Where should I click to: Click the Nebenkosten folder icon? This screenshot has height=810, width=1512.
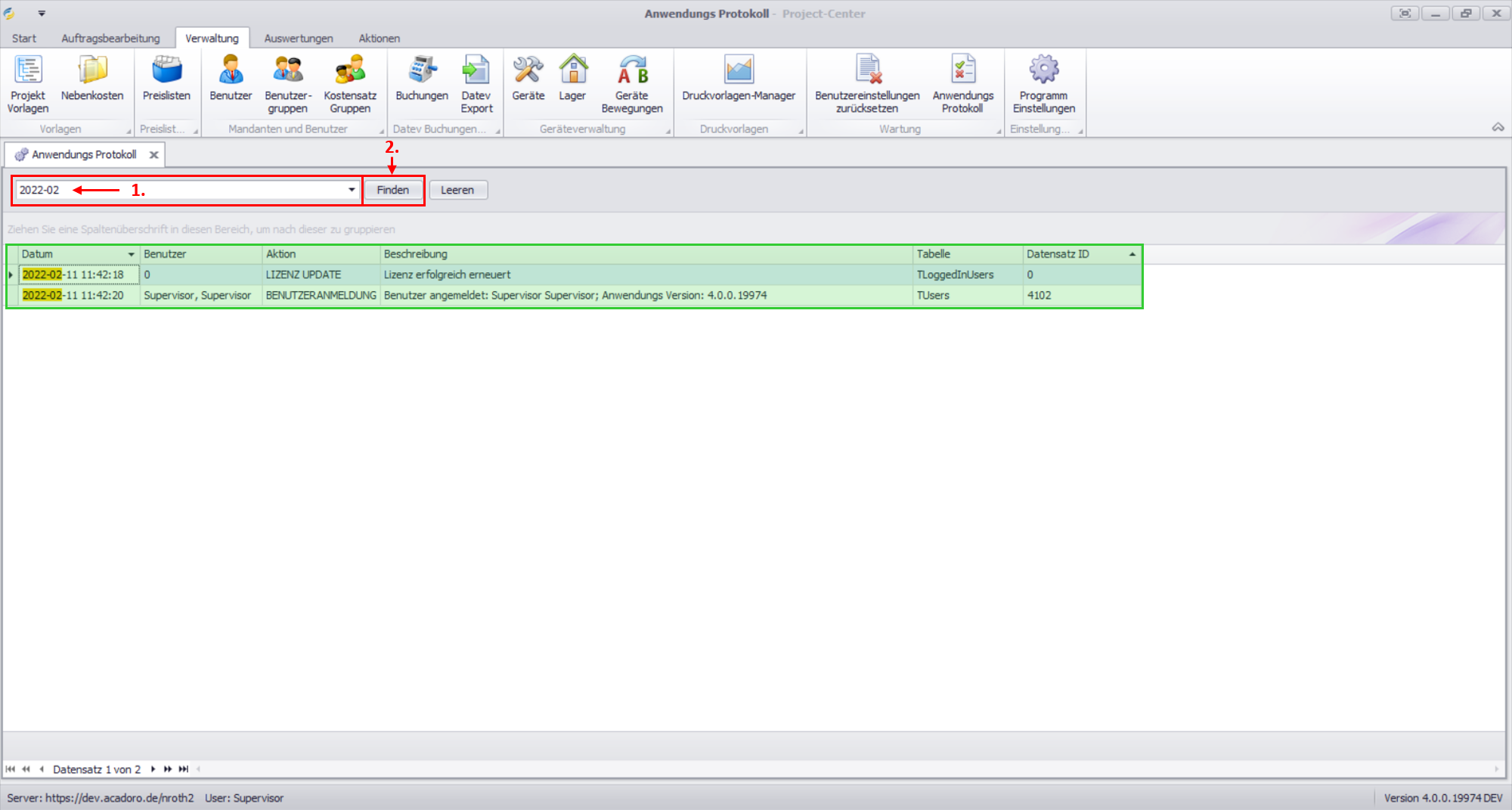point(92,70)
